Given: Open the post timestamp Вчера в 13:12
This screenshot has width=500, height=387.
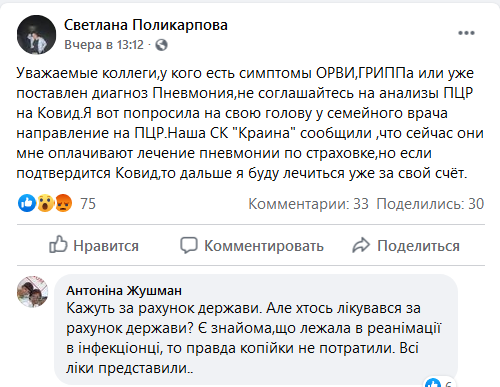Looking at the screenshot, I should pos(104,45).
